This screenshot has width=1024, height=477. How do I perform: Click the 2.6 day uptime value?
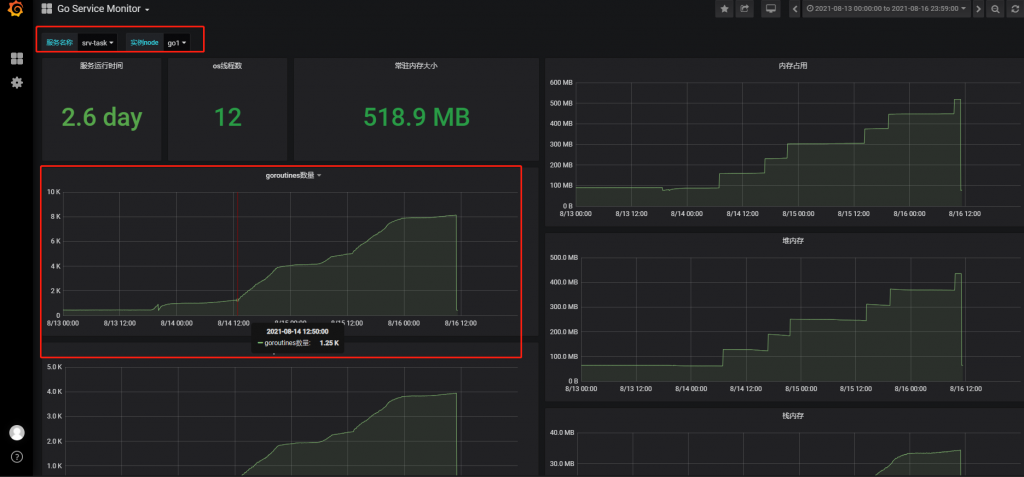tap(101, 117)
